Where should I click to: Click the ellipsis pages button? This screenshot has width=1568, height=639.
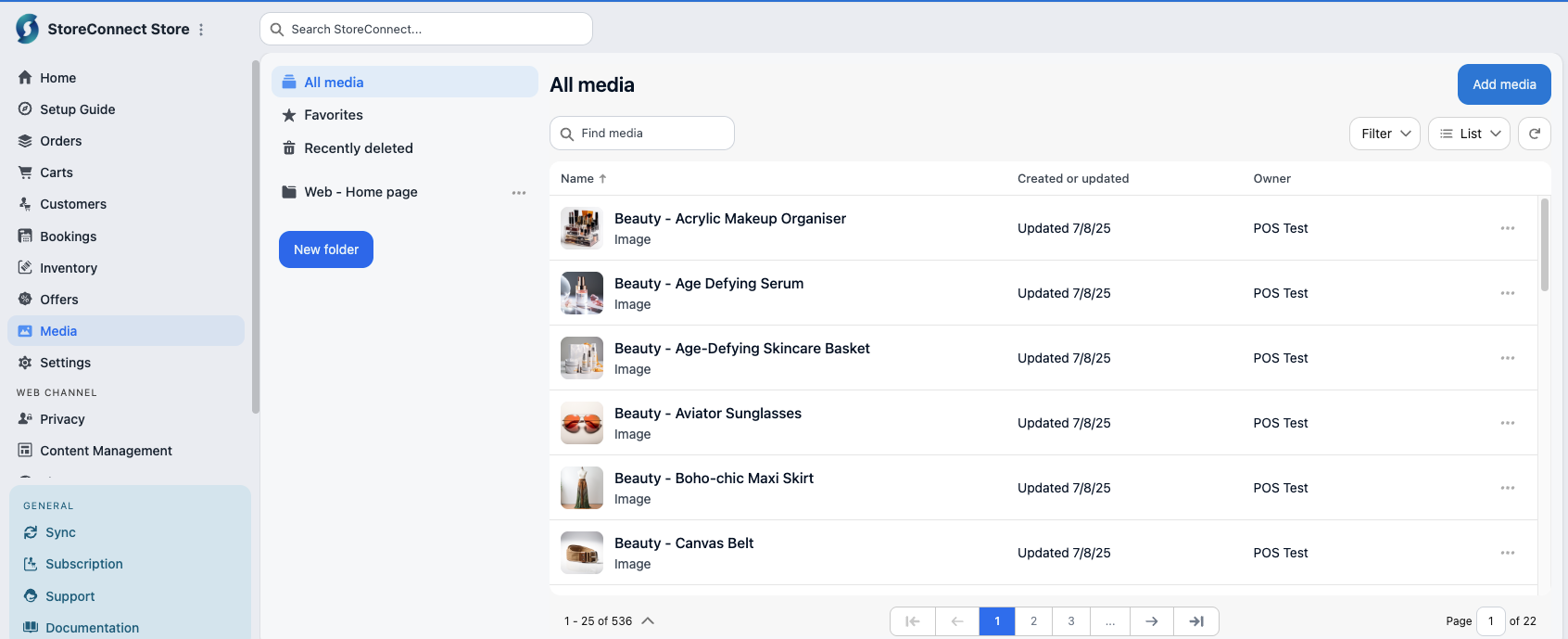(1110, 621)
